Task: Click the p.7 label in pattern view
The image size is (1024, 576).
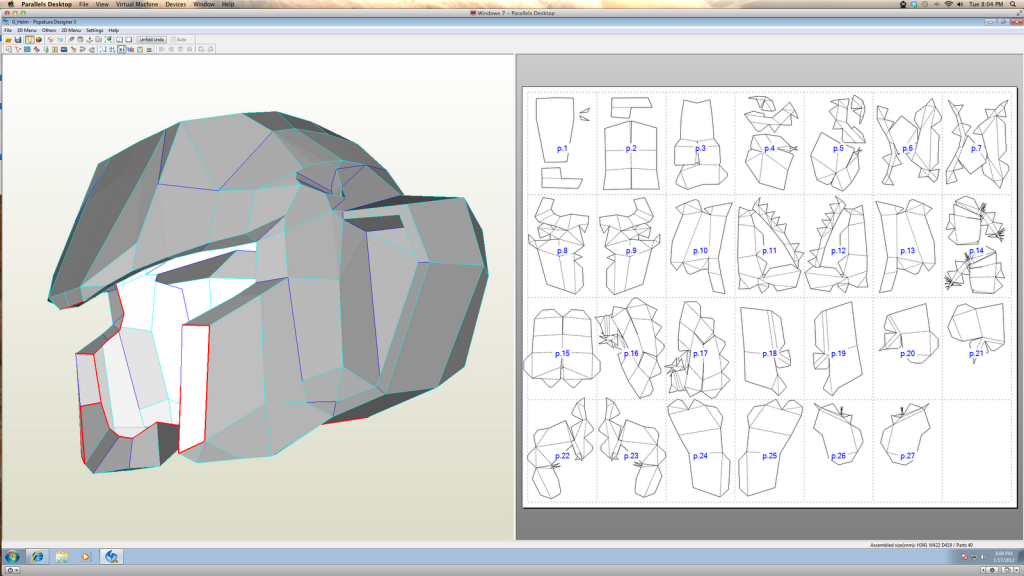Action: pyautogui.click(x=976, y=148)
